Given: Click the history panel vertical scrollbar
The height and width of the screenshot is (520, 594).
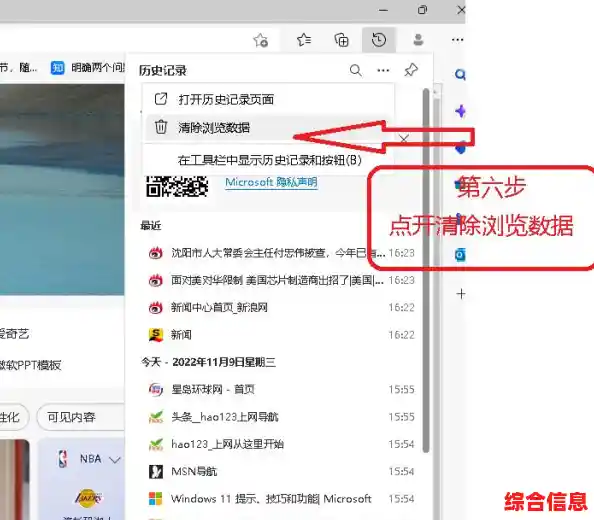Looking at the screenshot, I should pos(426,270).
